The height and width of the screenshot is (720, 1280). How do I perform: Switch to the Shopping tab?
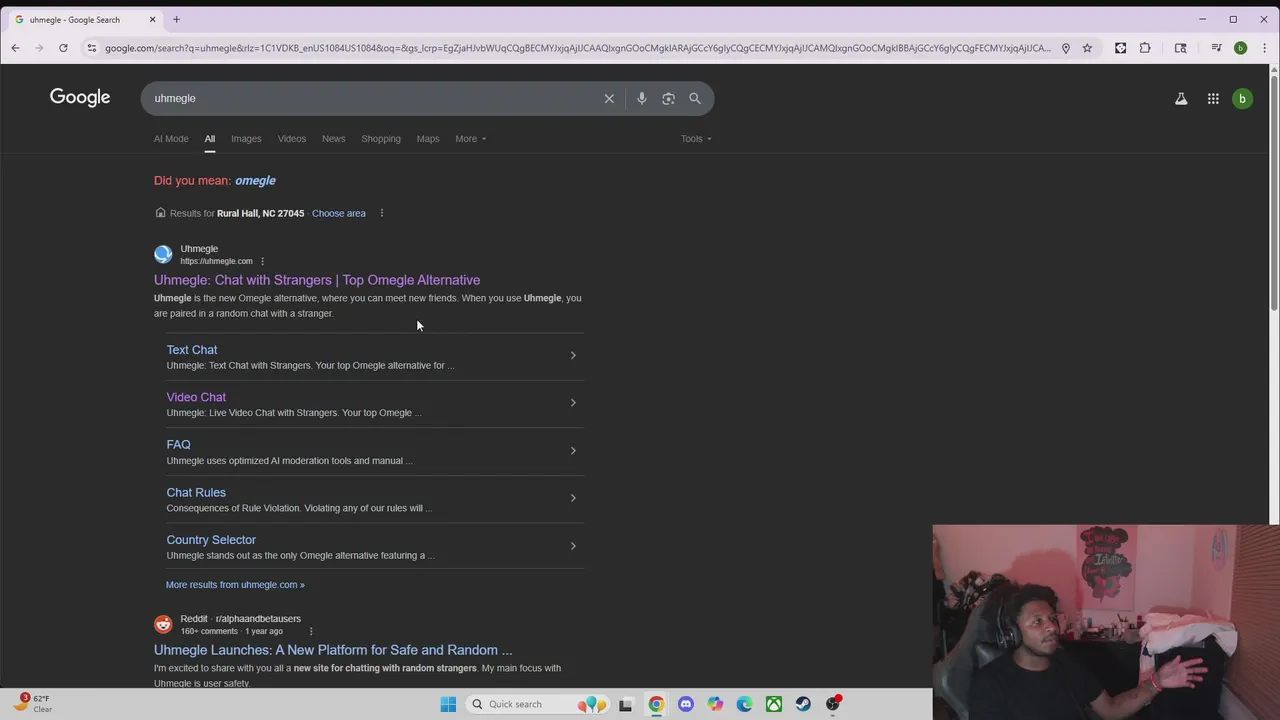(381, 139)
